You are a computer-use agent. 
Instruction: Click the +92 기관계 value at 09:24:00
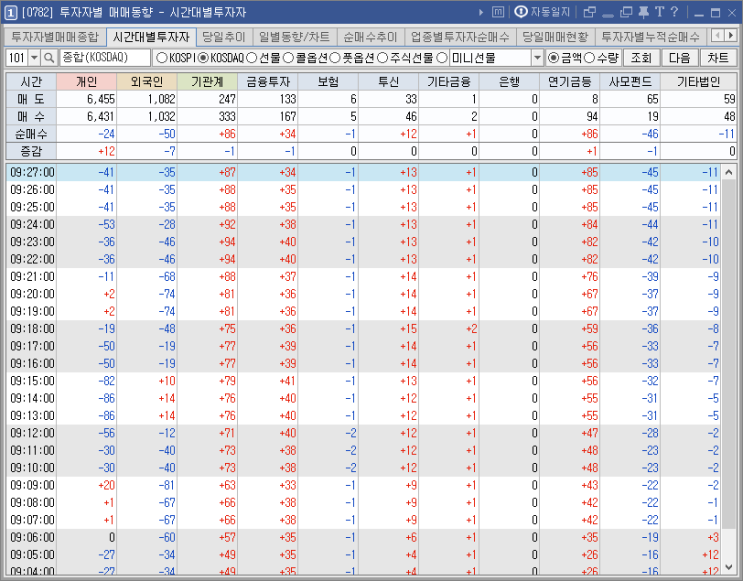tap(227, 224)
